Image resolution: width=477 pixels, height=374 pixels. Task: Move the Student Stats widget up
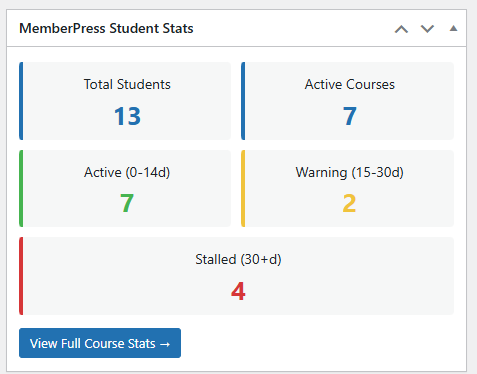(401, 29)
